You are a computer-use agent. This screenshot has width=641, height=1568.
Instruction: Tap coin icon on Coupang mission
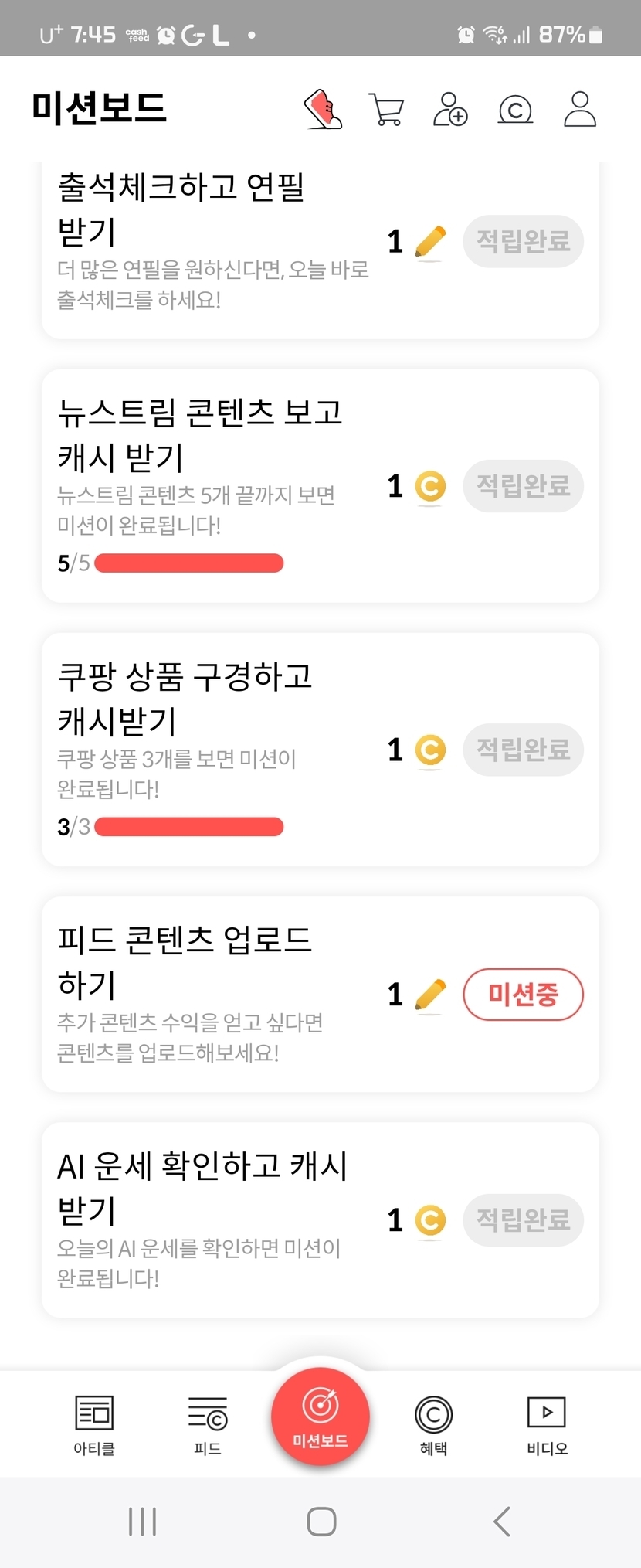click(x=430, y=750)
